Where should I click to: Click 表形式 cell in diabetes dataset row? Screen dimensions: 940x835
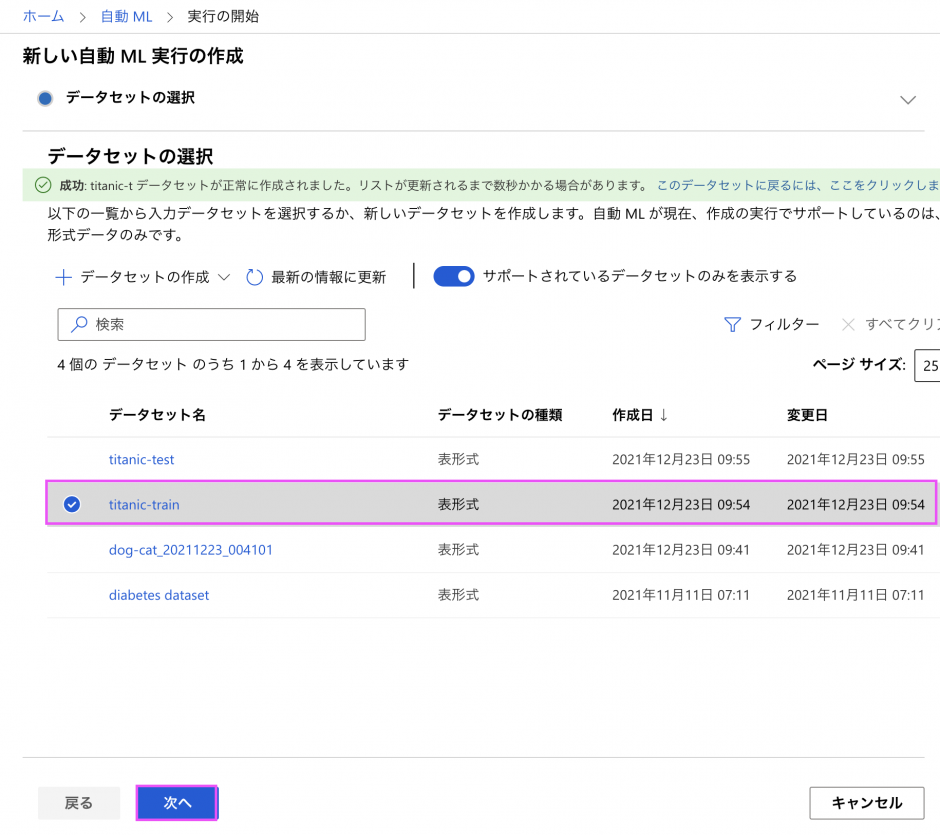[458, 595]
